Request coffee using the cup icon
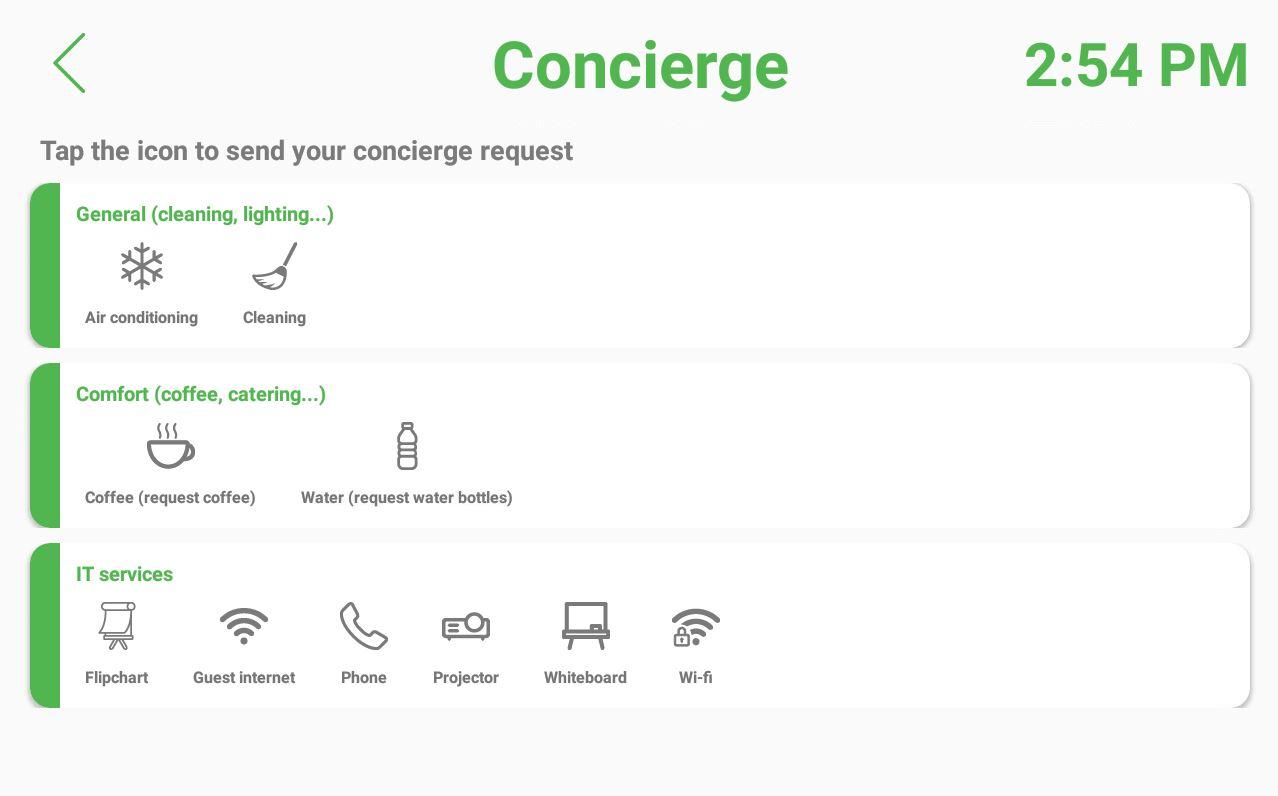The height and width of the screenshot is (796, 1278). (x=170, y=446)
